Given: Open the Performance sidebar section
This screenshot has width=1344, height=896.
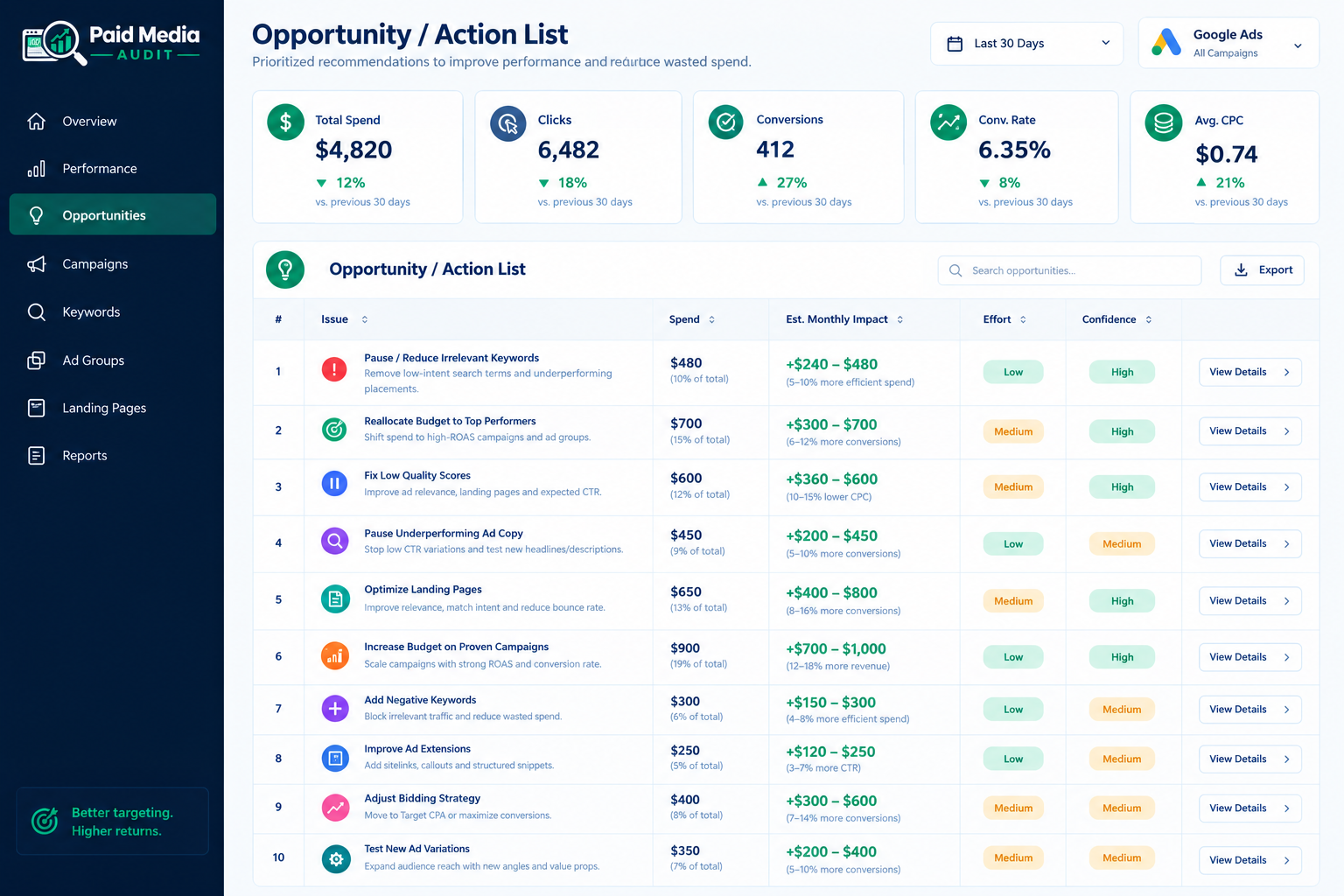Looking at the screenshot, I should coord(113,169).
